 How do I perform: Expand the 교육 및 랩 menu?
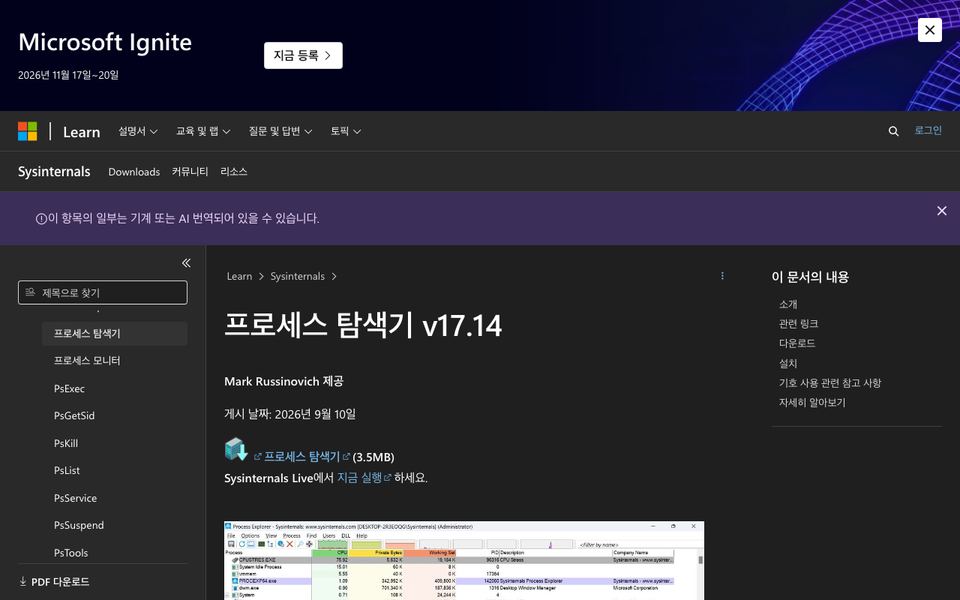[203, 131]
